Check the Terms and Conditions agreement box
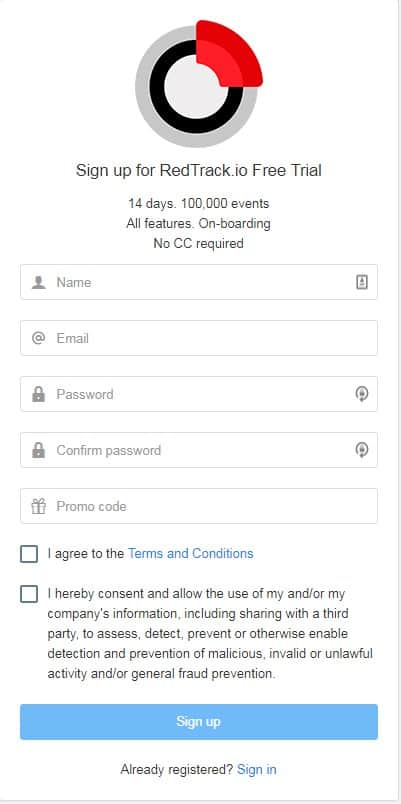401x804 pixels. click(x=29, y=554)
